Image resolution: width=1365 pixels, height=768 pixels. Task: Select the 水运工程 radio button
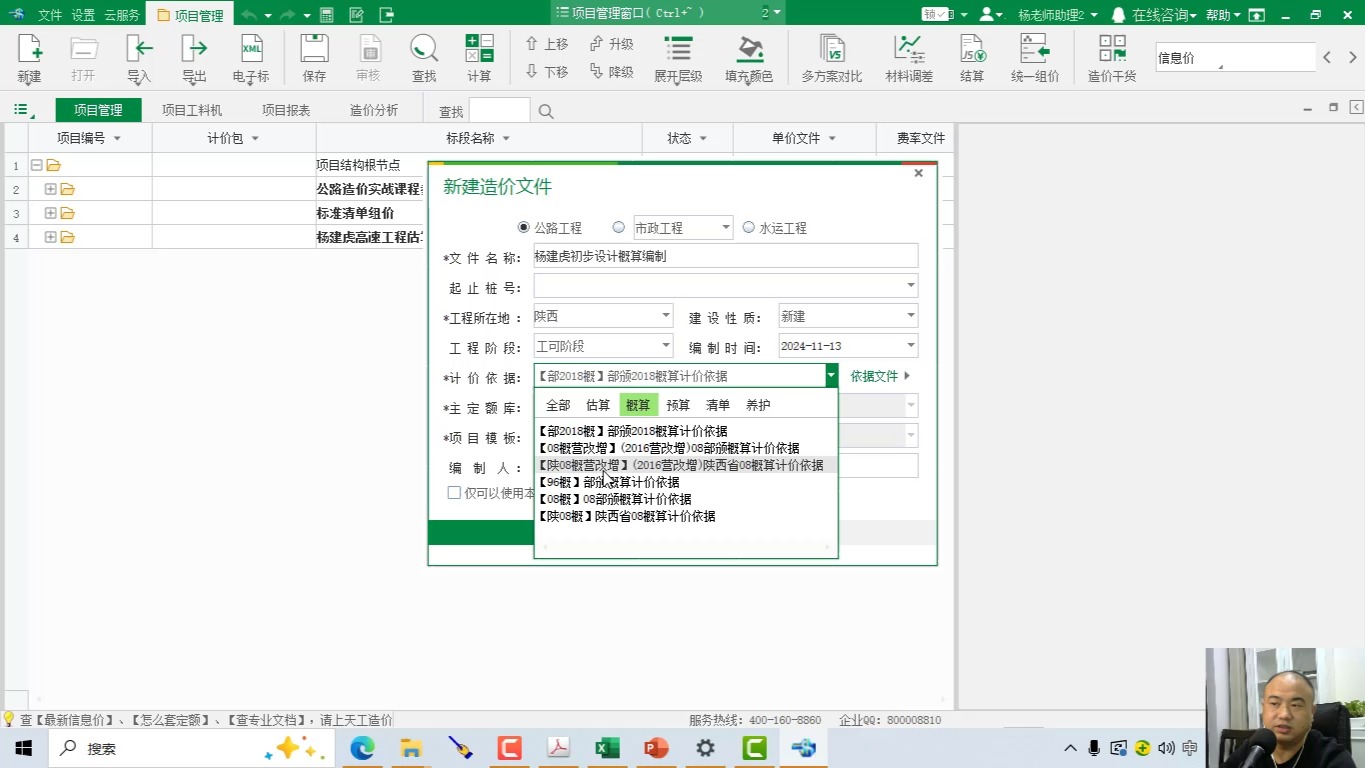coord(749,227)
